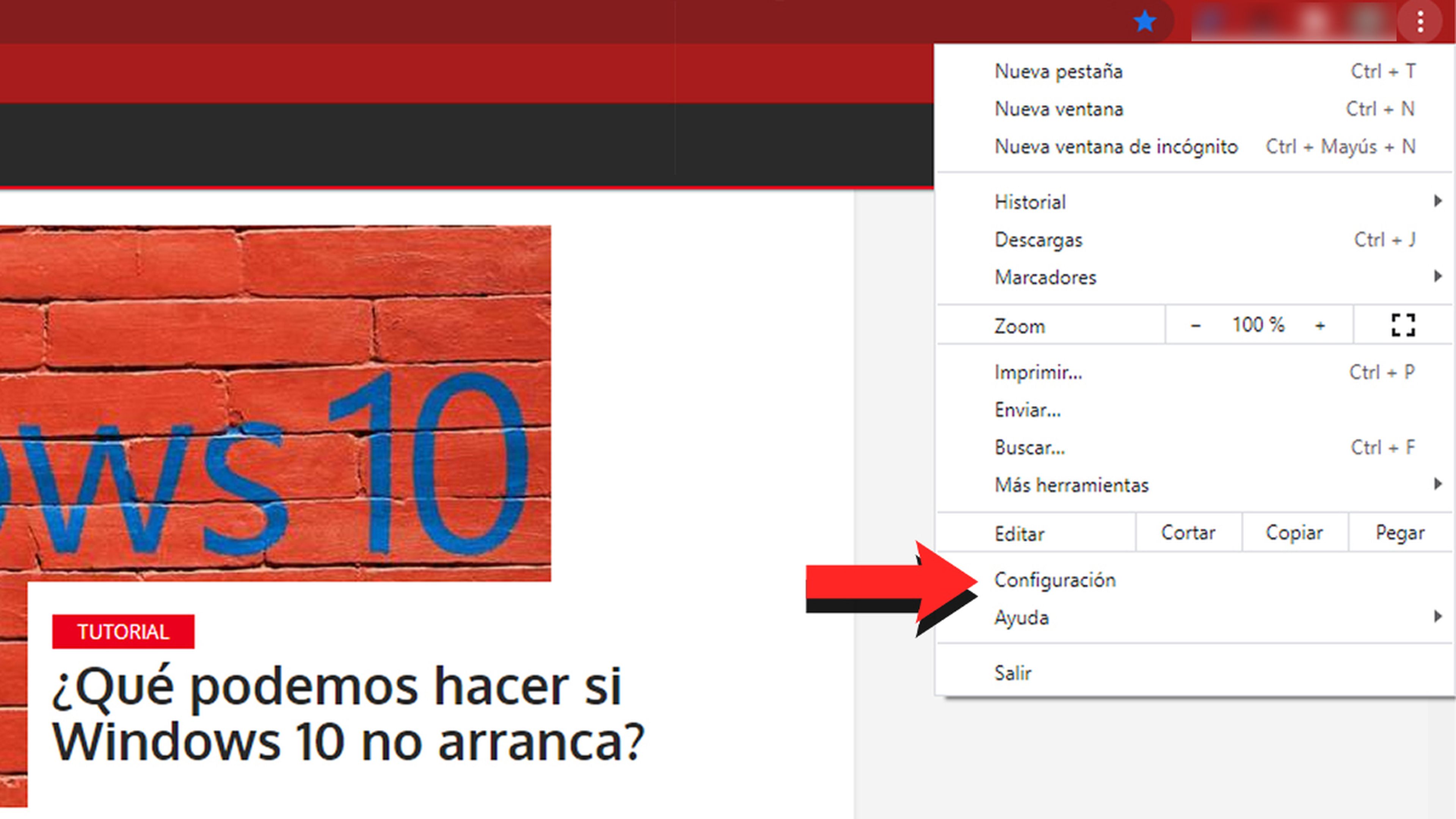Open the Chrome three-dot menu button
The image size is (1456, 819).
coord(1420,22)
